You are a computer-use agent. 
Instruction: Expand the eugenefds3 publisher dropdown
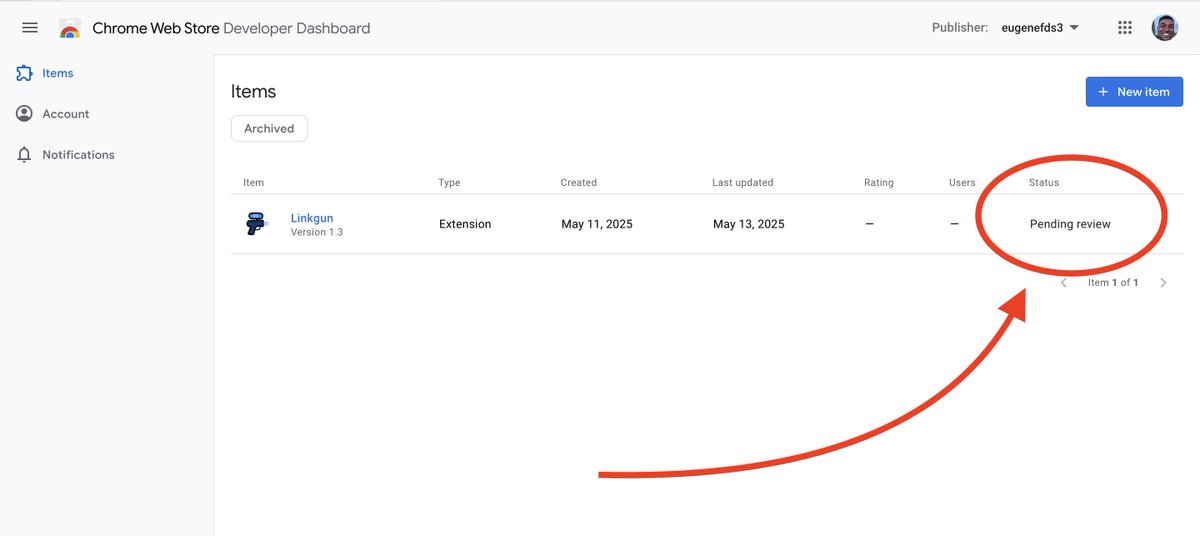click(1040, 28)
